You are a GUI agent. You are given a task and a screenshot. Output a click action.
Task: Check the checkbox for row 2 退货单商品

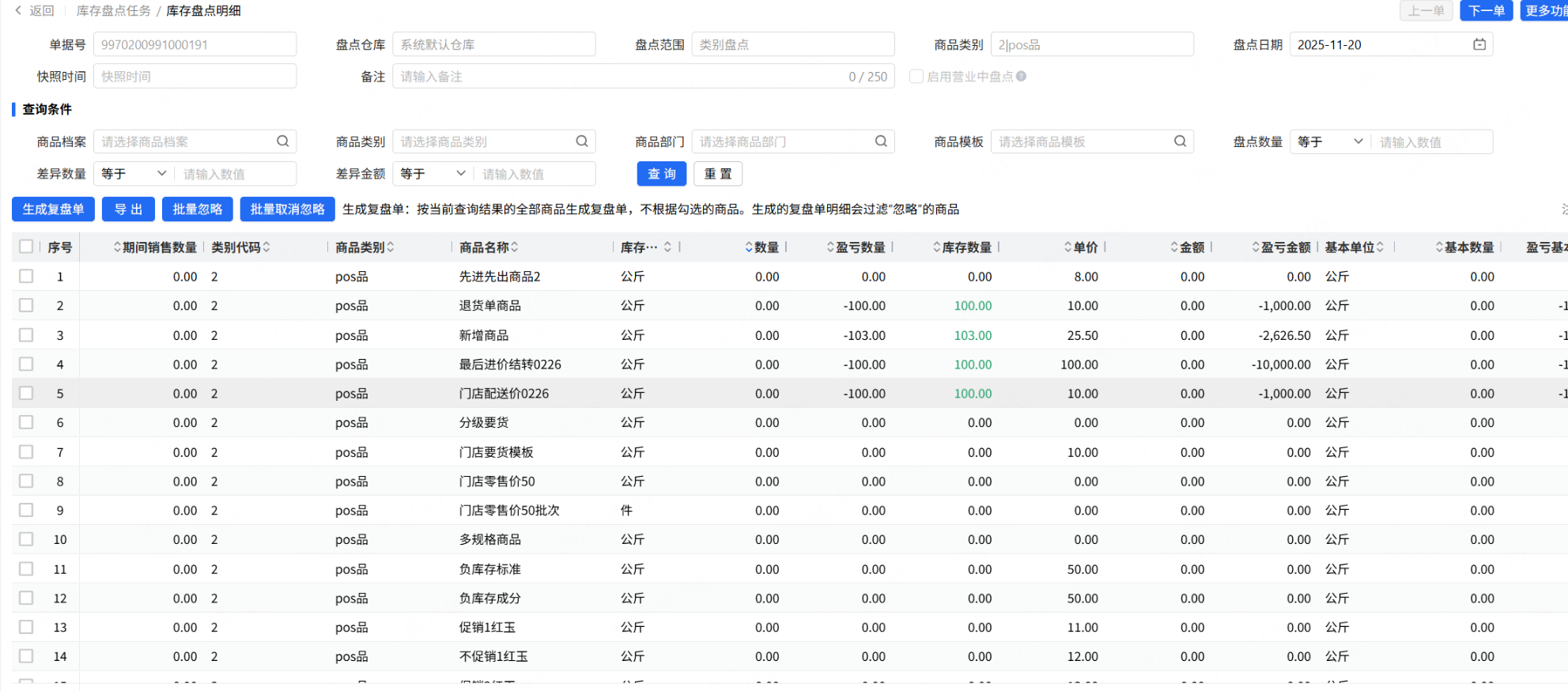[26, 305]
